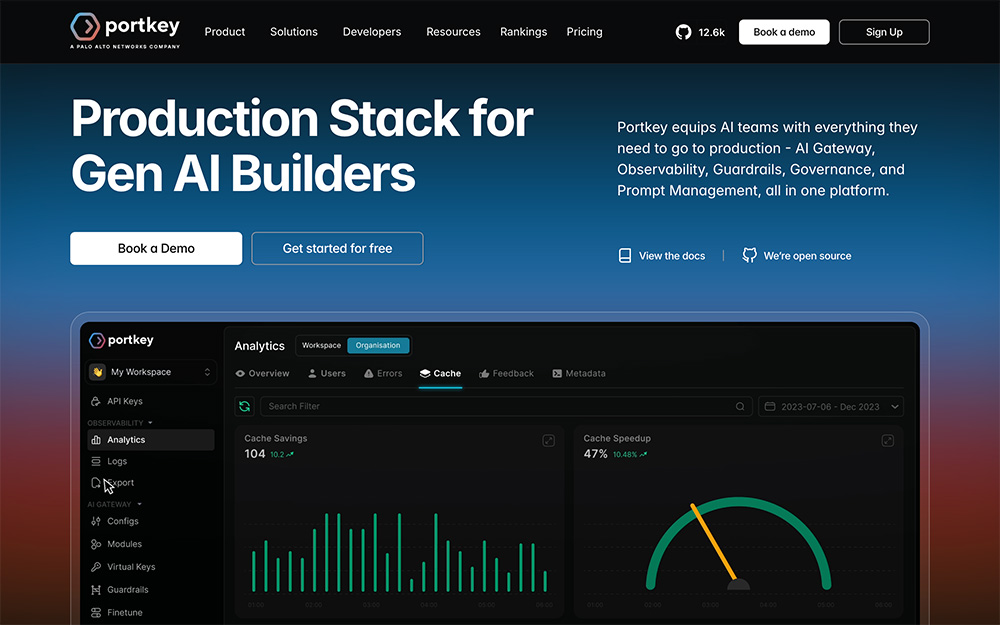Switch analytics scope to Workspace
The height and width of the screenshot is (625, 1000).
[x=321, y=345]
